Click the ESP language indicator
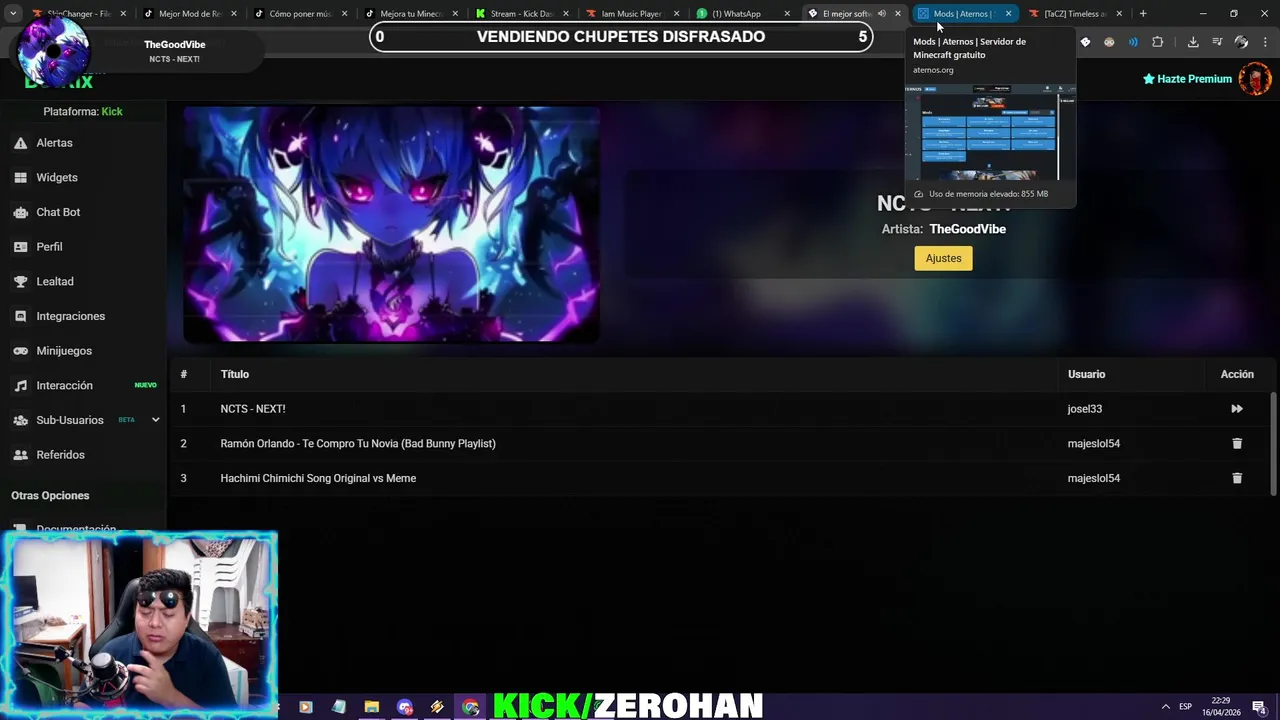The image size is (1280, 720). click(1185, 706)
